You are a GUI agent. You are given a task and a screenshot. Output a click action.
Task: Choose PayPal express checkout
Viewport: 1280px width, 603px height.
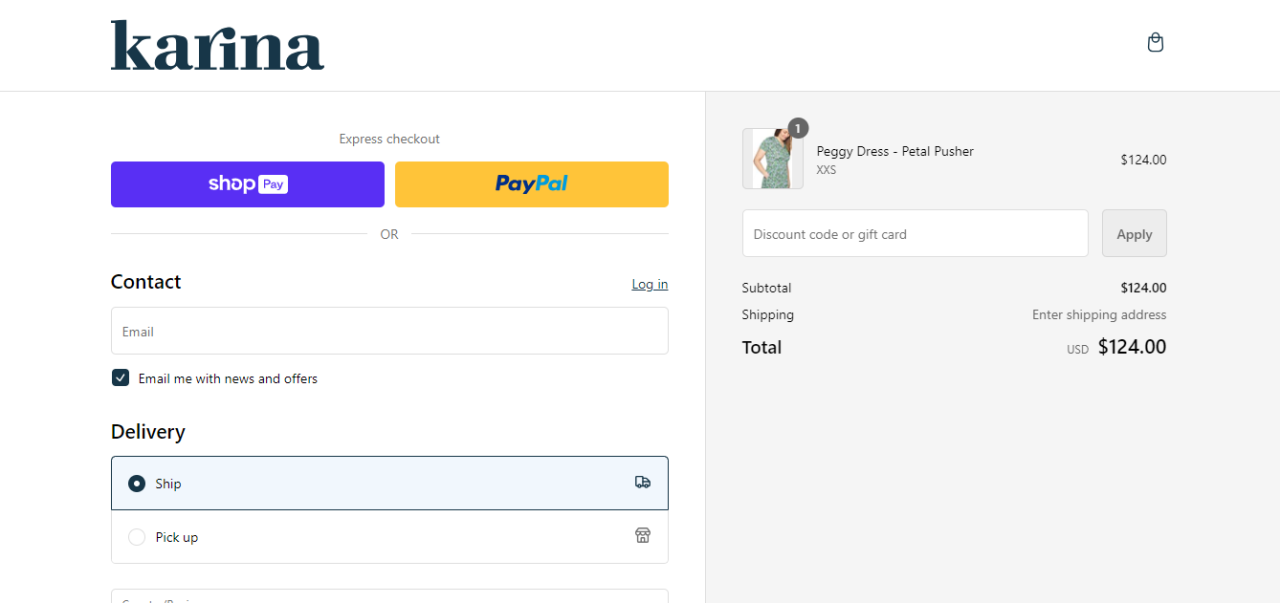(531, 184)
